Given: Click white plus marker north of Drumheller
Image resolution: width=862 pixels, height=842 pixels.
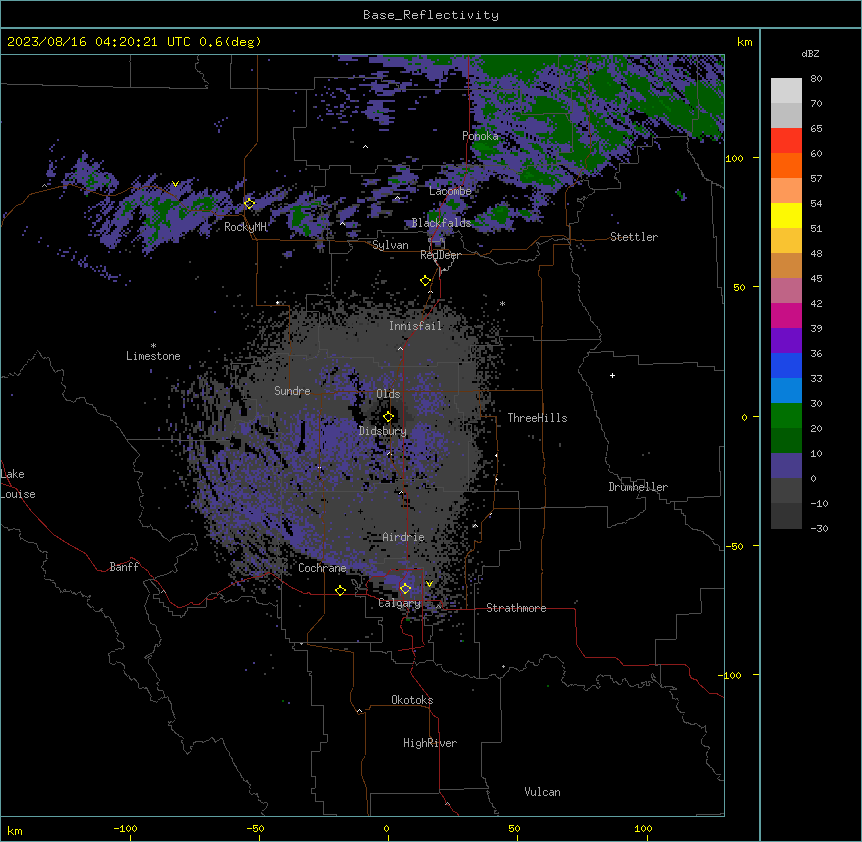Looking at the screenshot, I should 612,375.
